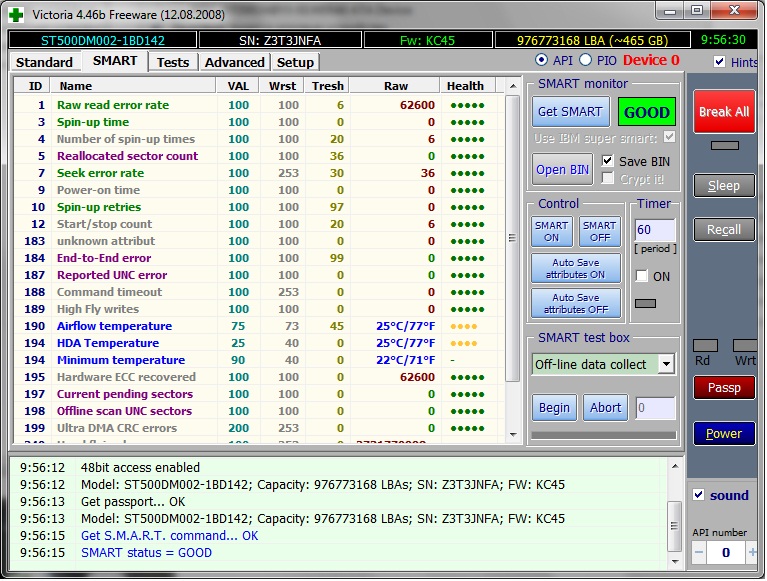
Task: Select the API access mode radio button
Action: pos(541,60)
